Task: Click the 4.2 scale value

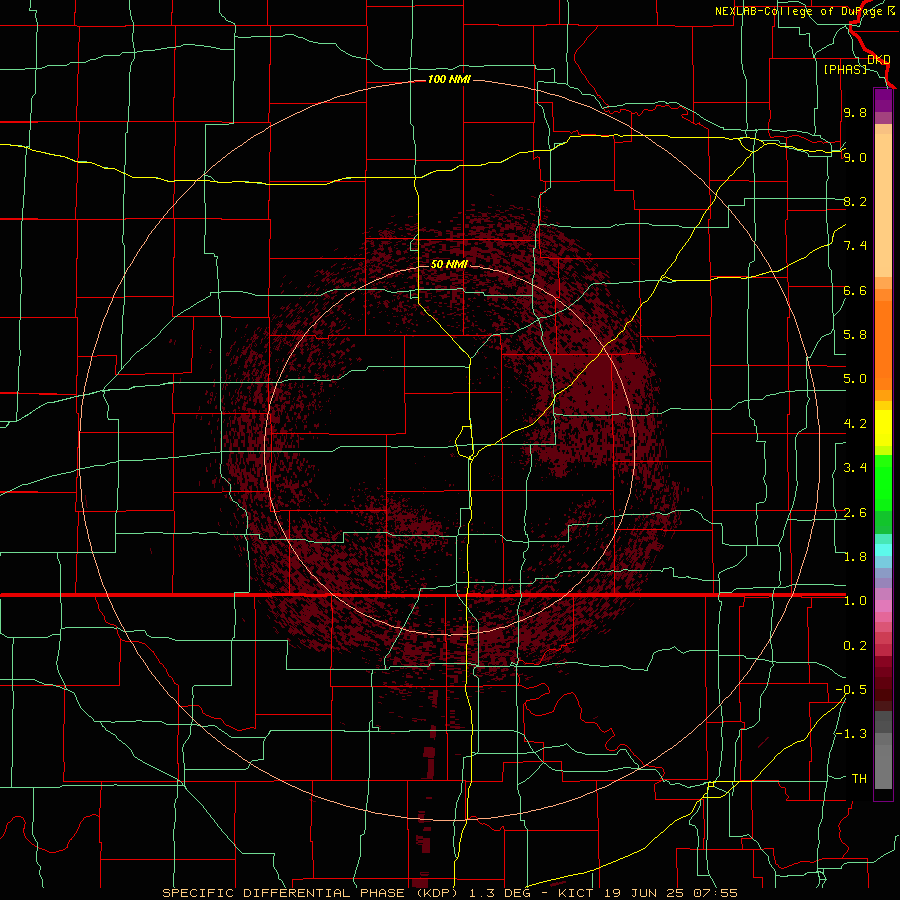Action: click(x=855, y=424)
